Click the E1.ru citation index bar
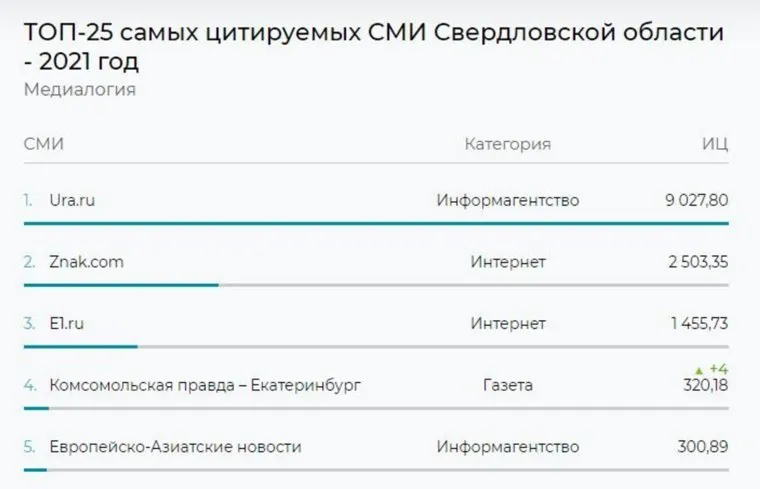Screen dimensions: 760x489 click(x=80, y=346)
